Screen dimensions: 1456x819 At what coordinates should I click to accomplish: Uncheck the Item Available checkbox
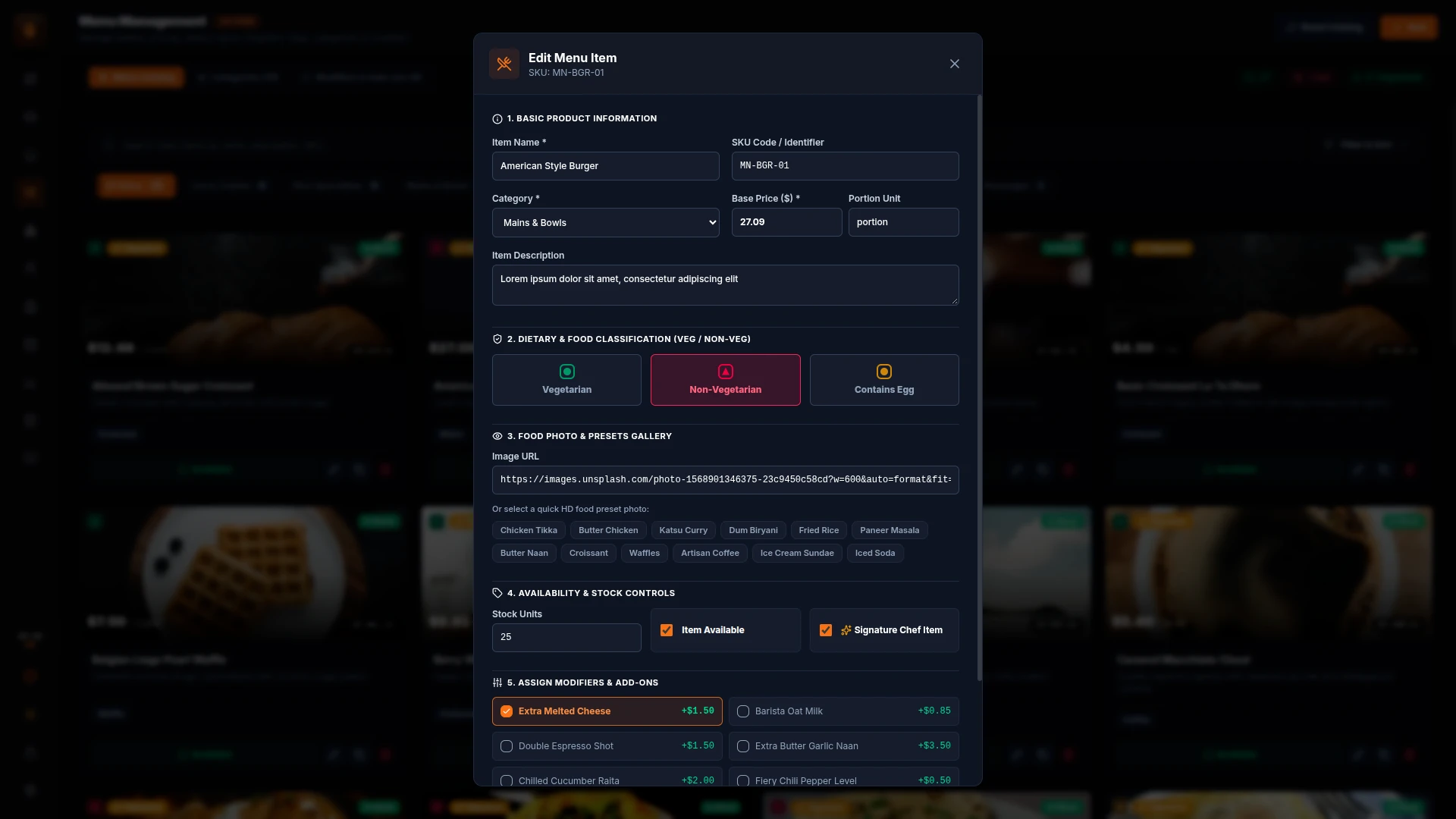(667, 630)
